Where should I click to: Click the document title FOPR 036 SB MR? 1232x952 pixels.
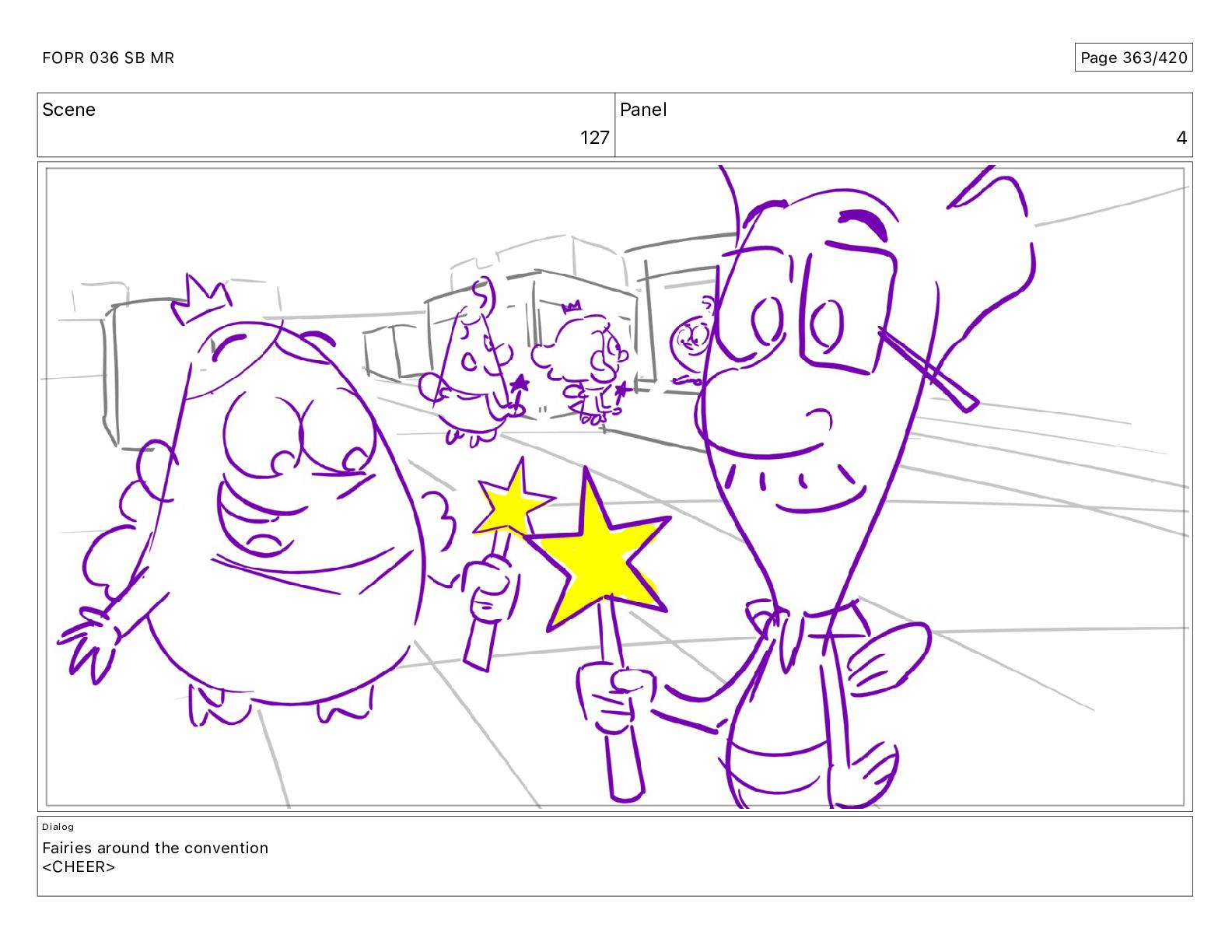tap(108, 58)
